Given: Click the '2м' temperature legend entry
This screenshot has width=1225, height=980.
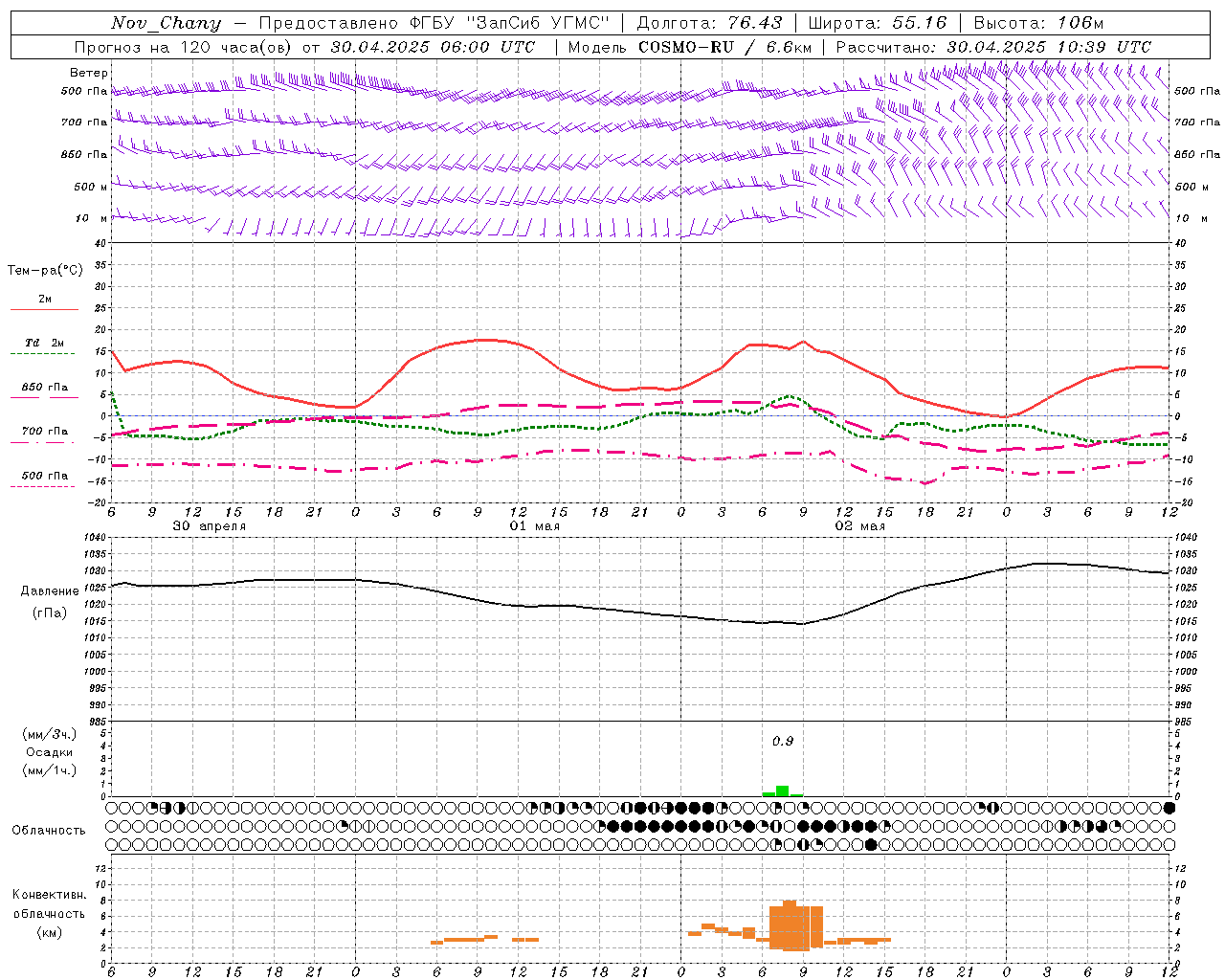Looking at the screenshot, I should [x=45, y=300].
